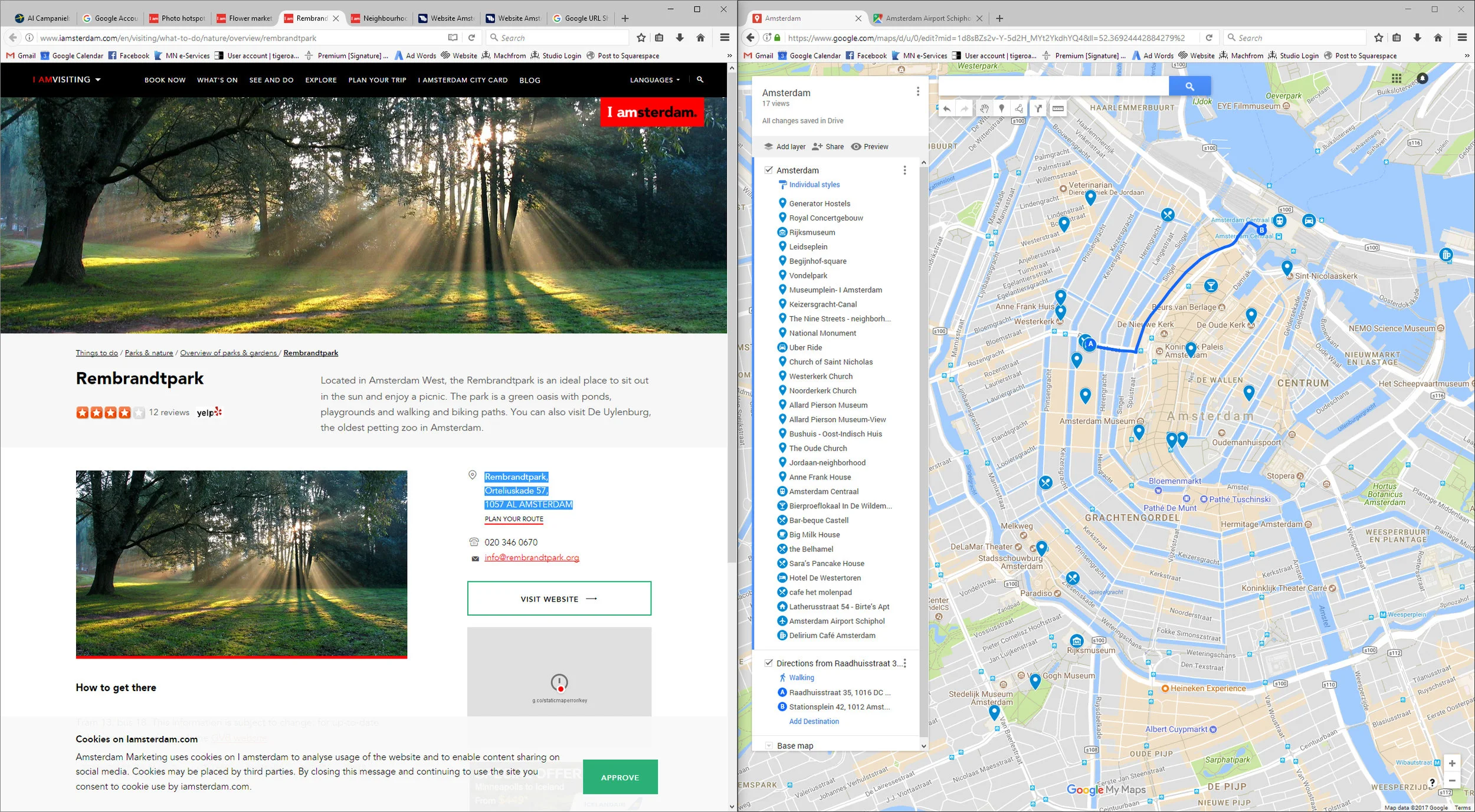Open Directions layer options three-dot menu
The height and width of the screenshot is (812, 1475).
904,663
